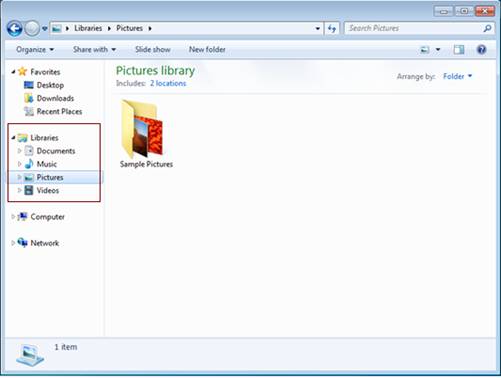Go back with the Back arrow button
The width and height of the screenshot is (501, 378).
click(x=15, y=29)
